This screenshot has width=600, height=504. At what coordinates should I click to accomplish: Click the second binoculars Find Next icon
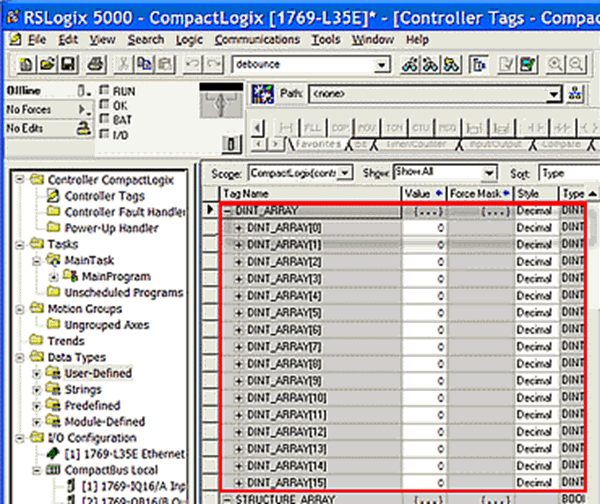click(430, 64)
